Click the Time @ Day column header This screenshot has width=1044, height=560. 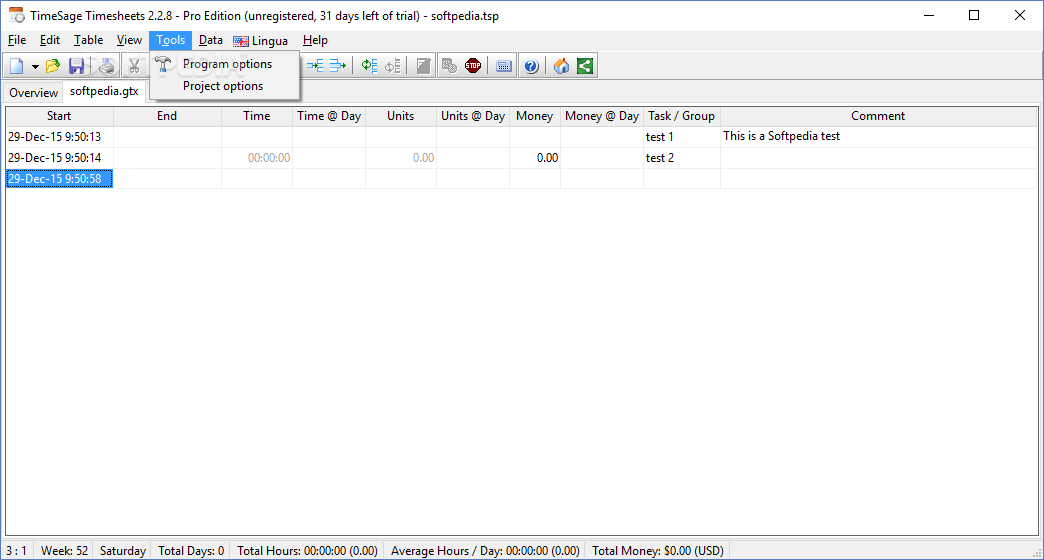(329, 116)
